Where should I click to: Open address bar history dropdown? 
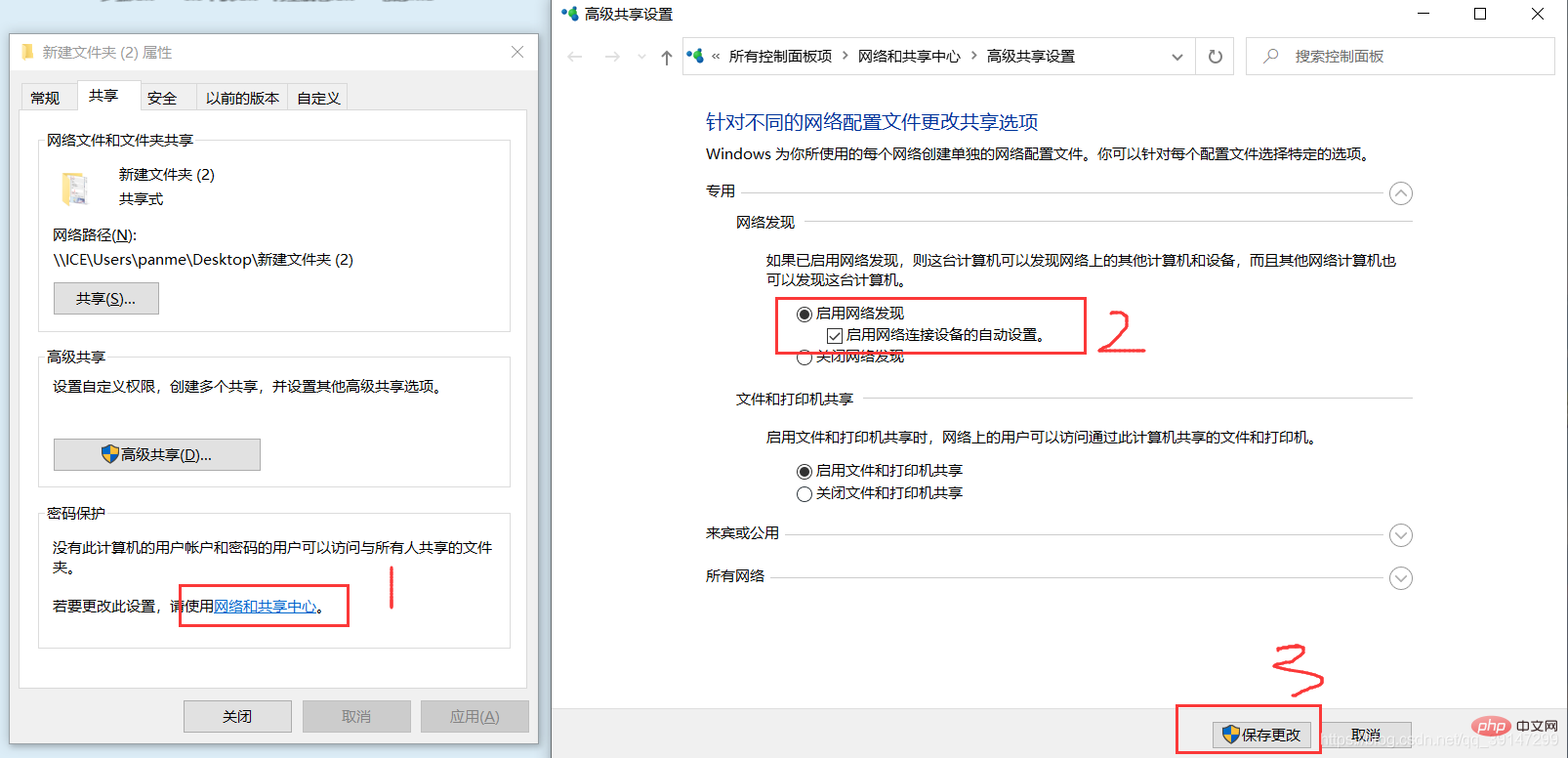point(1177,57)
